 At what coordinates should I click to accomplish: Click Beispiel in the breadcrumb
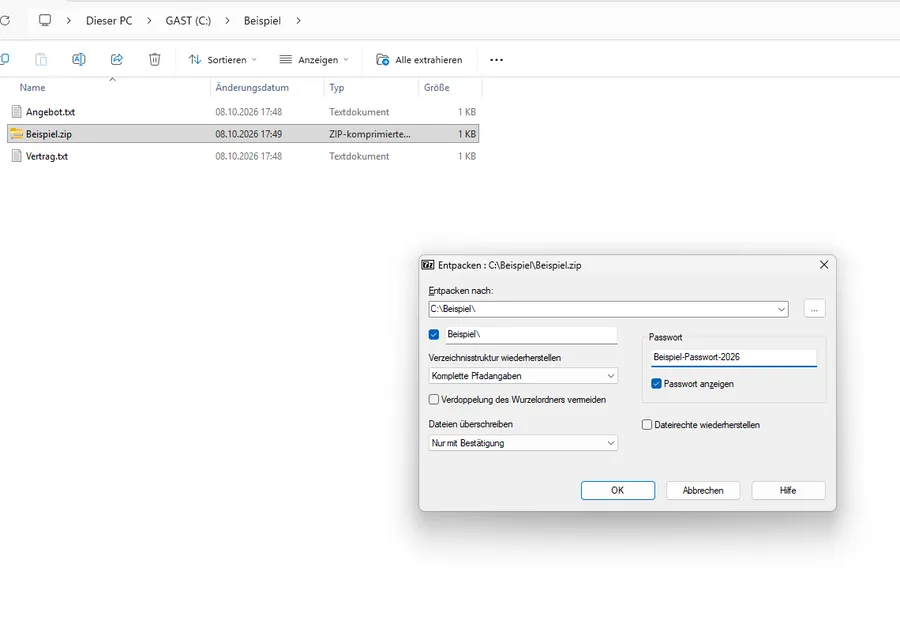pos(262,21)
